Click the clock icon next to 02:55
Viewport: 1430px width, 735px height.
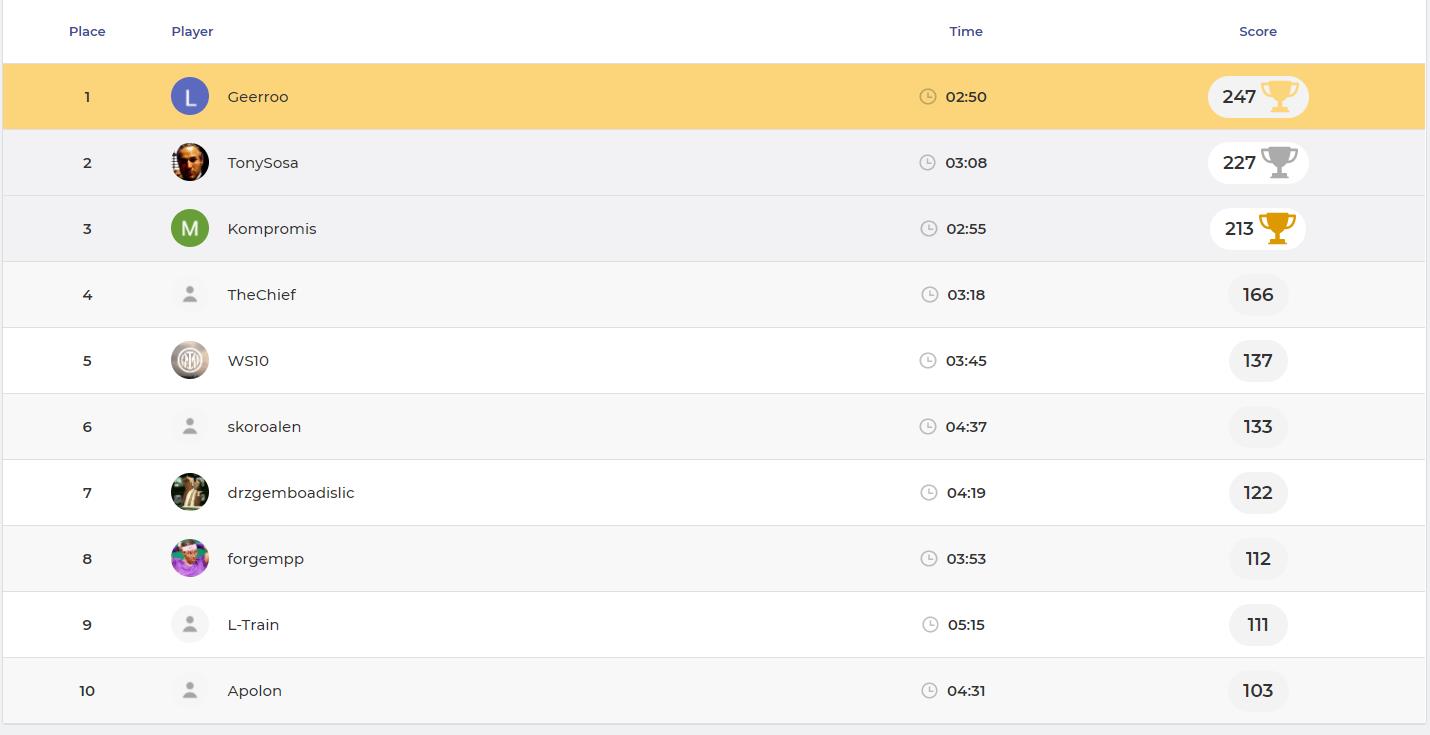pyautogui.click(x=929, y=228)
